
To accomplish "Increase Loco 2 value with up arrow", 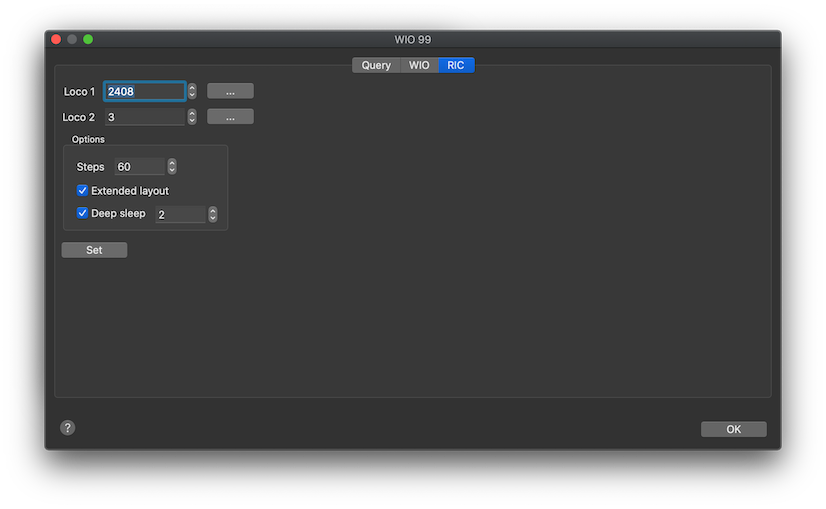I will (x=192, y=113).
